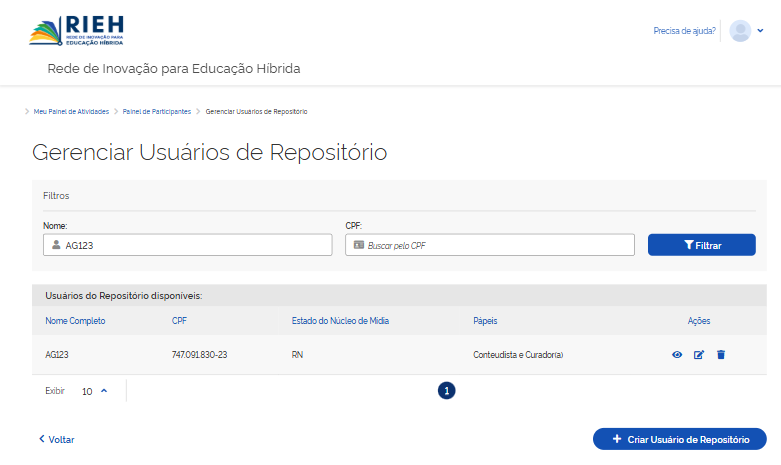This screenshot has height=465, width=781.
Task: Click the Papéis column header
Action: pyautogui.click(x=485, y=321)
